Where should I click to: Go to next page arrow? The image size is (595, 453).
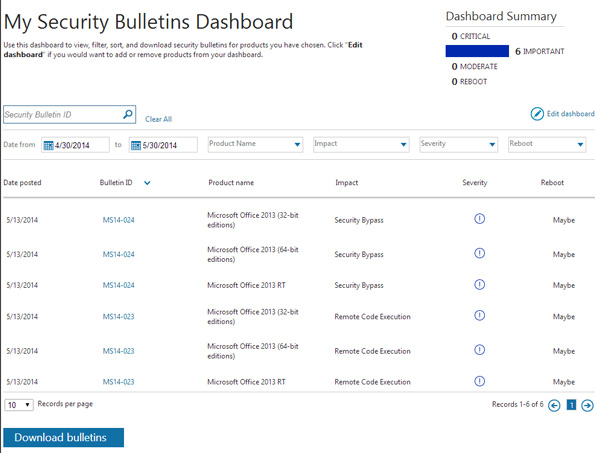587,406
